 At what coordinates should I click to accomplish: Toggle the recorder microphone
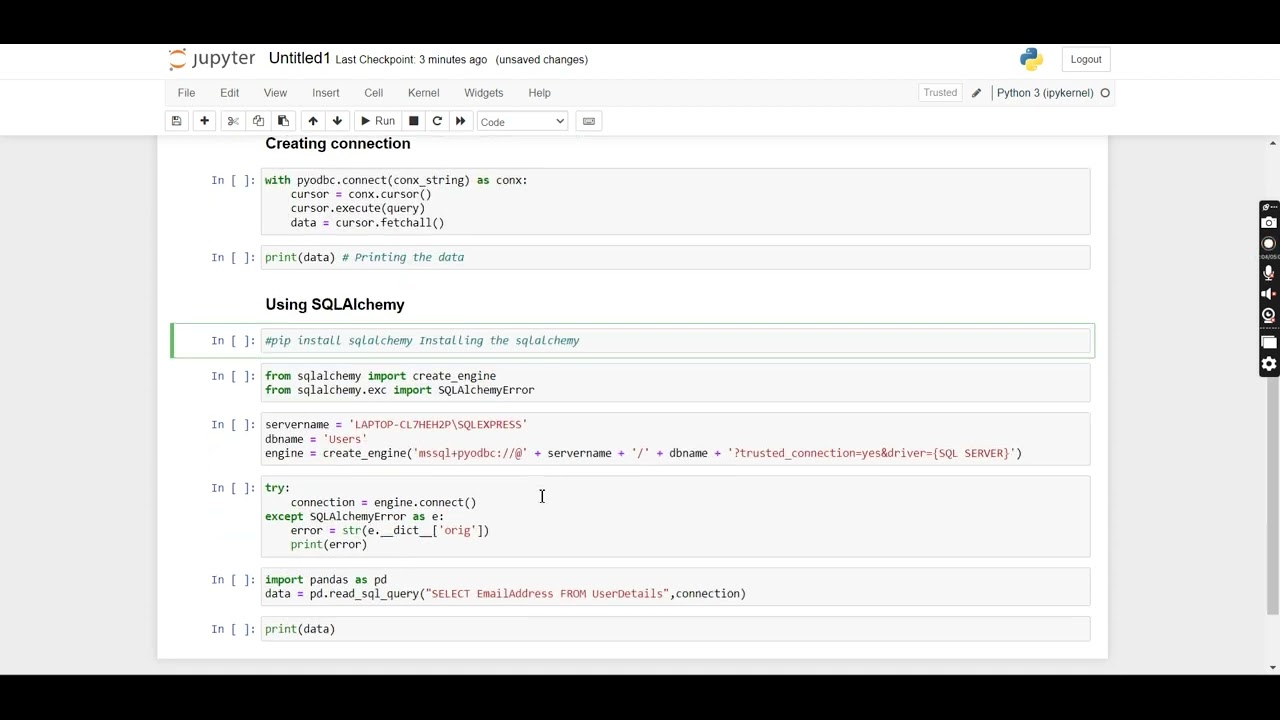(x=1269, y=272)
